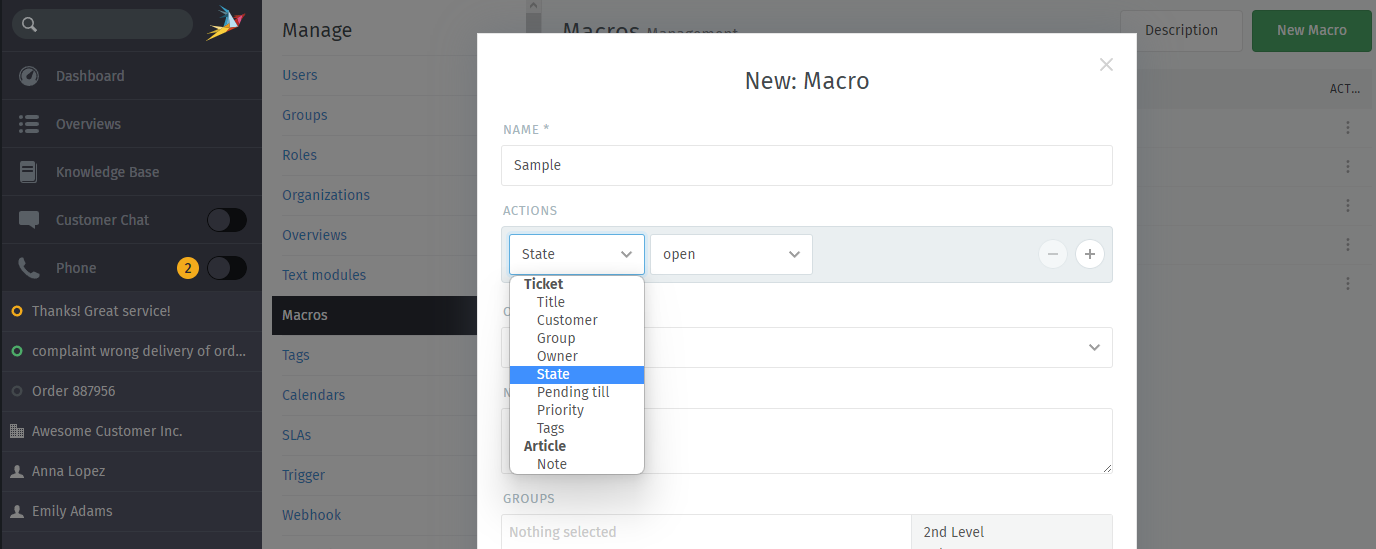1376x549 pixels.
Task: Open actions menu of fourth macro row
Action: click(1348, 244)
